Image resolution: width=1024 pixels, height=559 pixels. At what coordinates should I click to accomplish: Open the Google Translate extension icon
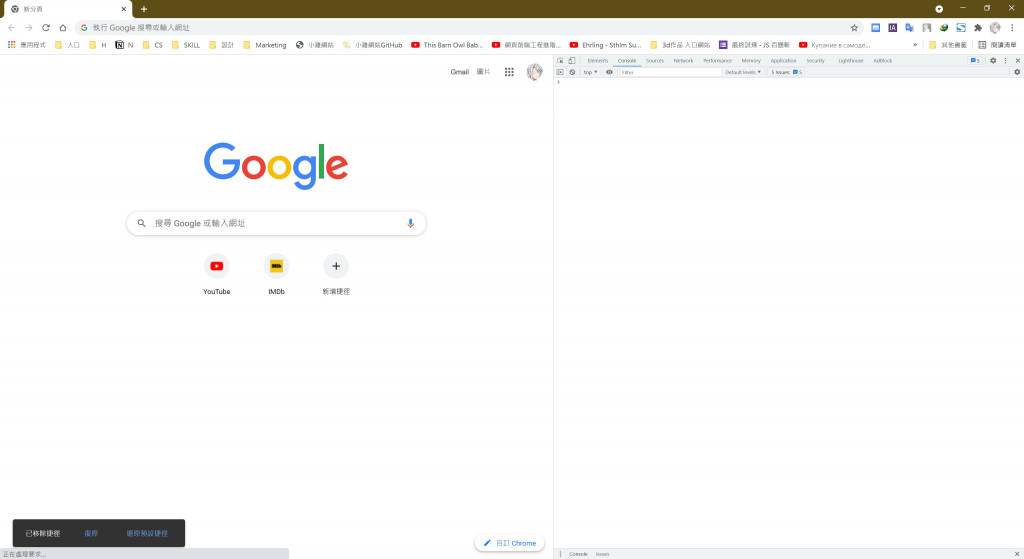pos(909,27)
